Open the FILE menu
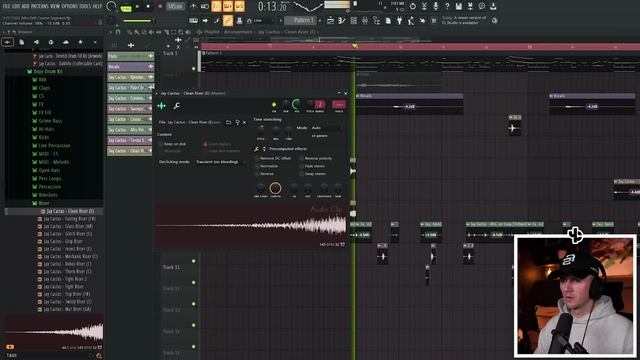 point(7,6)
